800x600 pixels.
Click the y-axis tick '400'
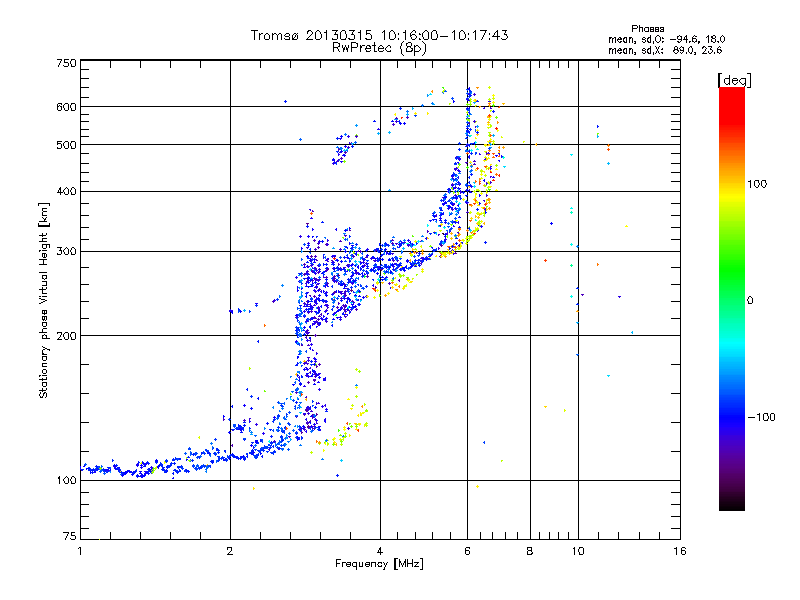(x=66, y=192)
